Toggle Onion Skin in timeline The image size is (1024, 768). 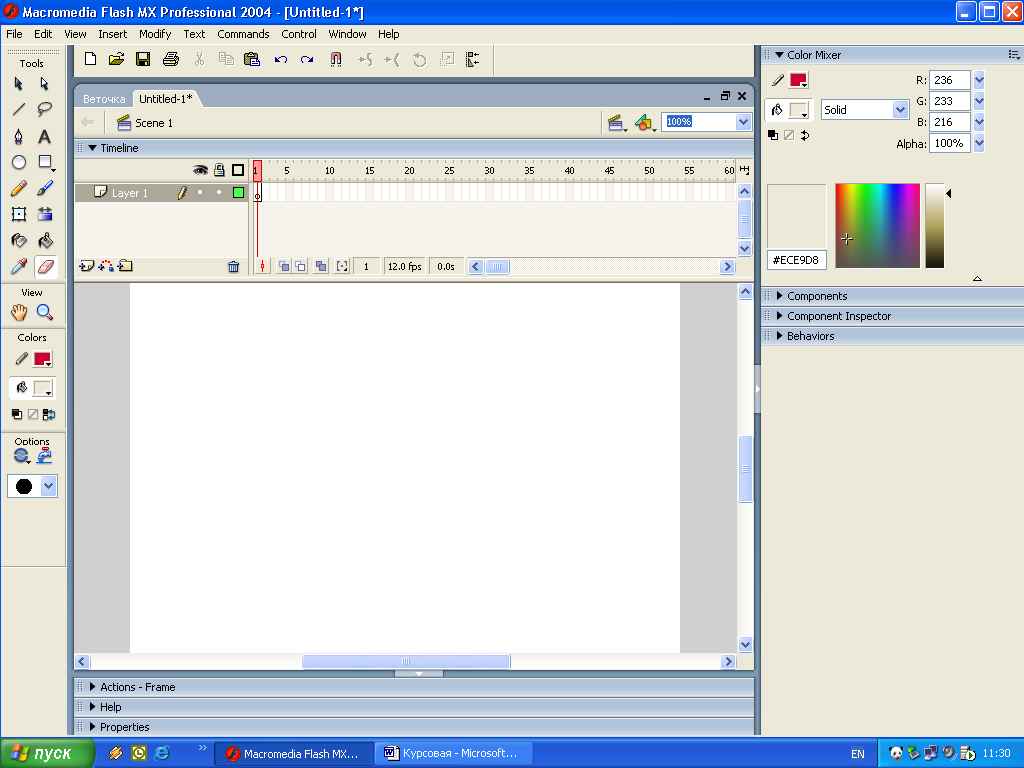(x=283, y=266)
